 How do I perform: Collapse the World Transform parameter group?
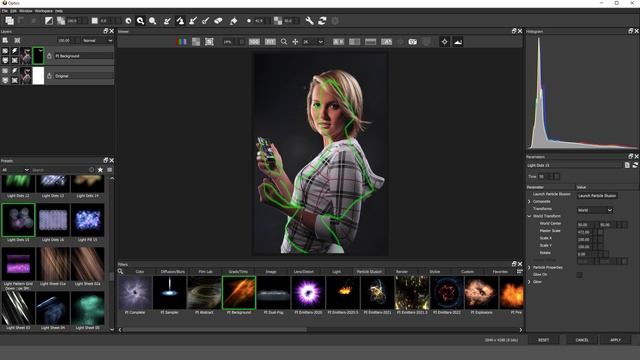pyautogui.click(x=529, y=216)
